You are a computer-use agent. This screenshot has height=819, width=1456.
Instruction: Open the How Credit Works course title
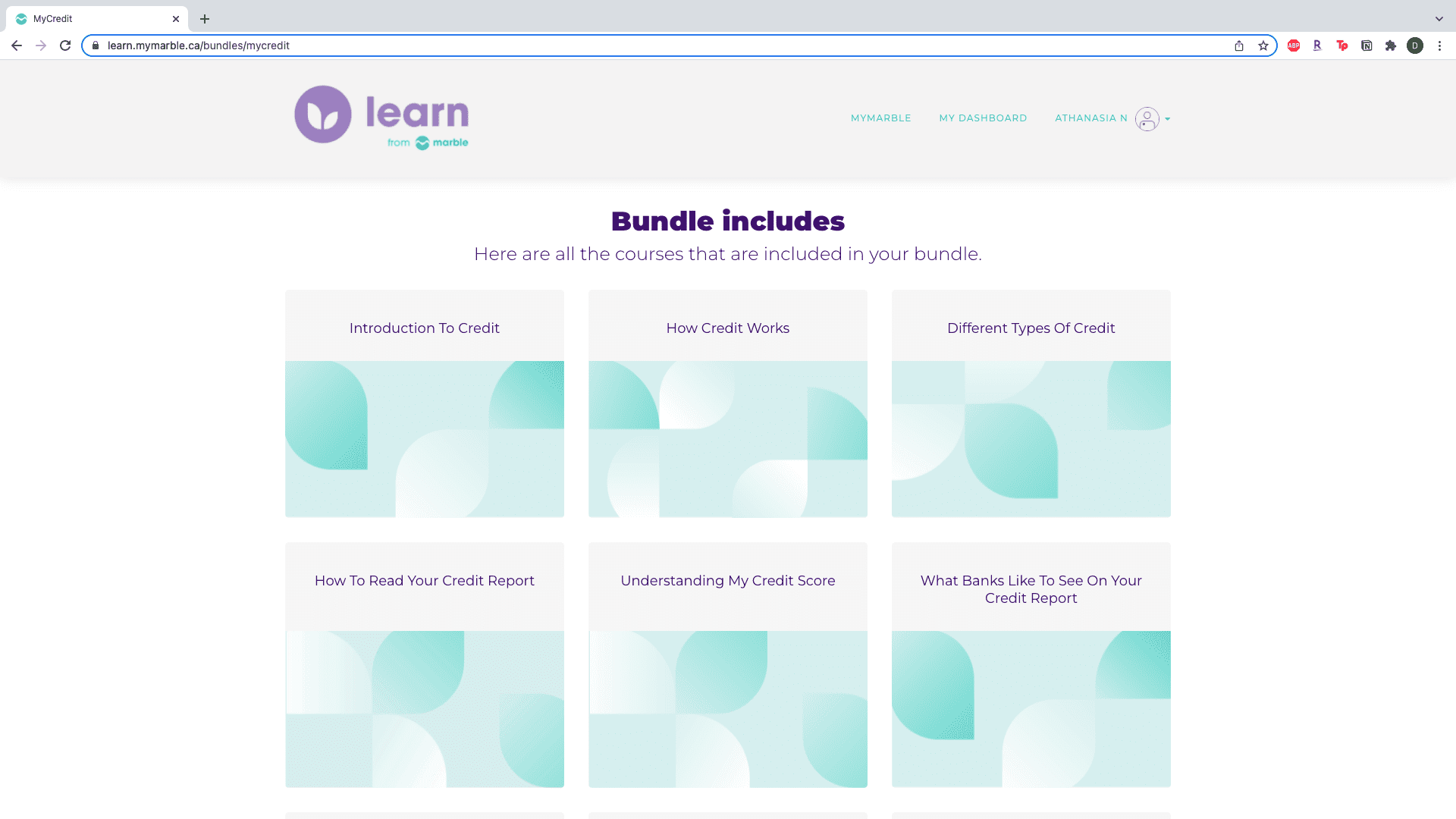click(728, 328)
